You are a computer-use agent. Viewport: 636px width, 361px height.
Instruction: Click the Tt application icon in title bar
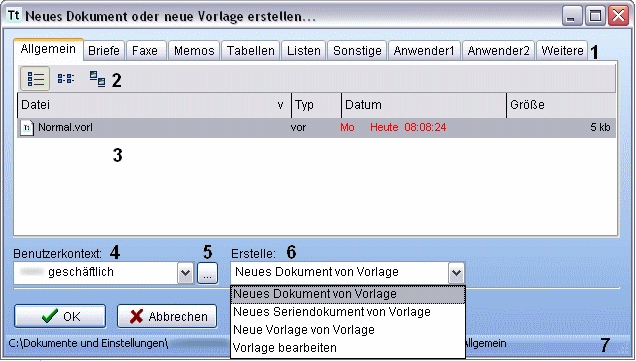(14, 16)
